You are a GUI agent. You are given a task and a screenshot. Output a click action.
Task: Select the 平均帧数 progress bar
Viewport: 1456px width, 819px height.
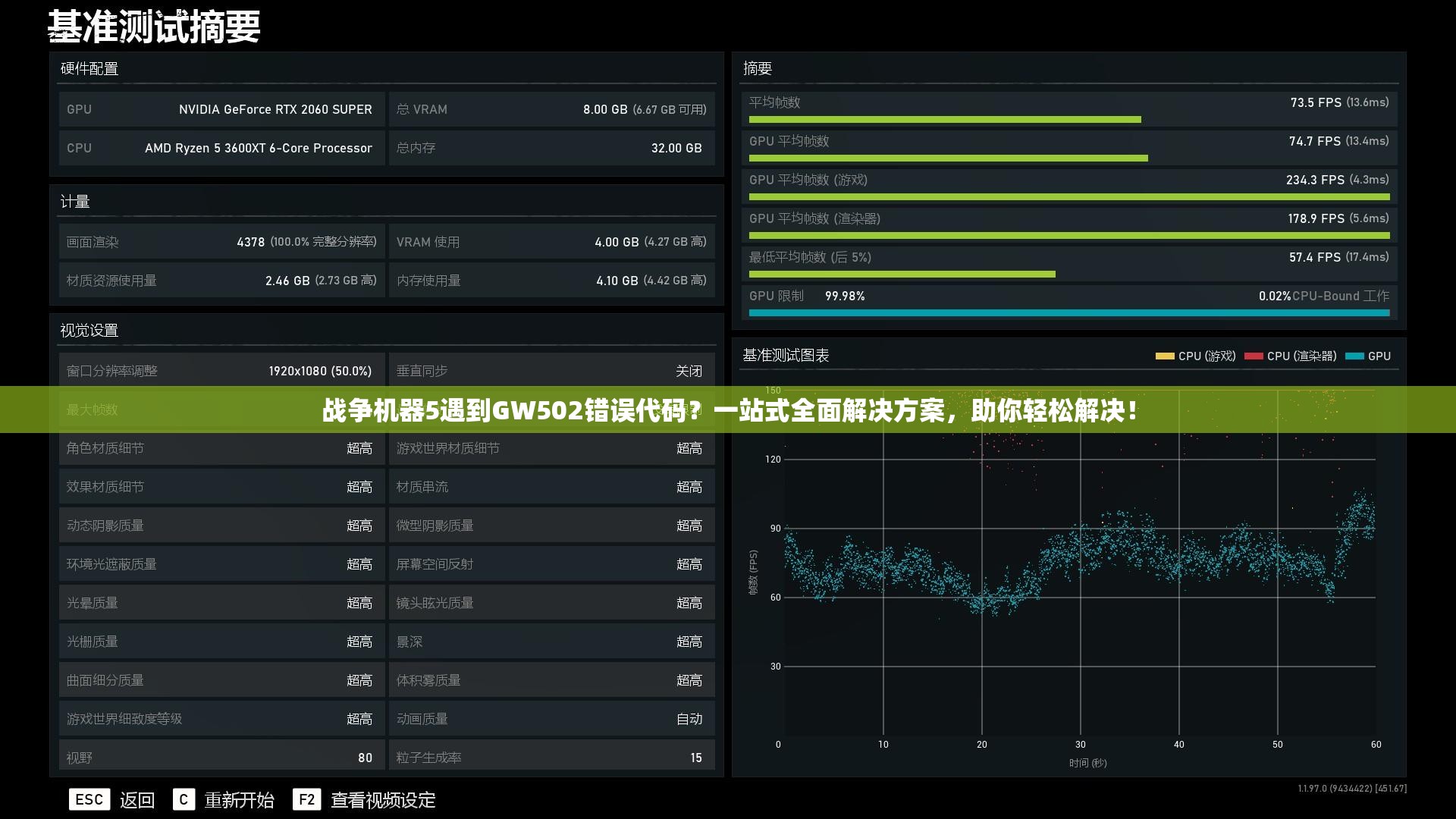pos(945,119)
